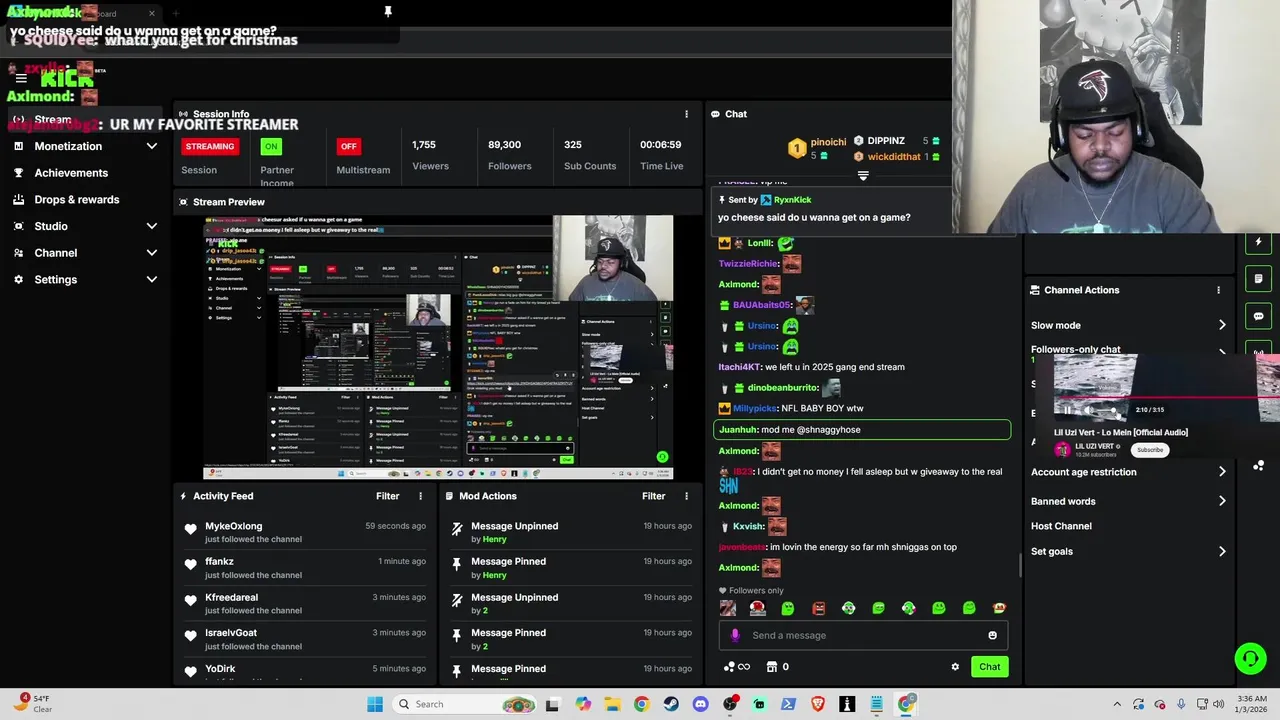Image resolution: width=1280 pixels, height=720 pixels.
Task: Subscribe to LIL UZI VERT channel
Action: pyautogui.click(x=1150, y=450)
